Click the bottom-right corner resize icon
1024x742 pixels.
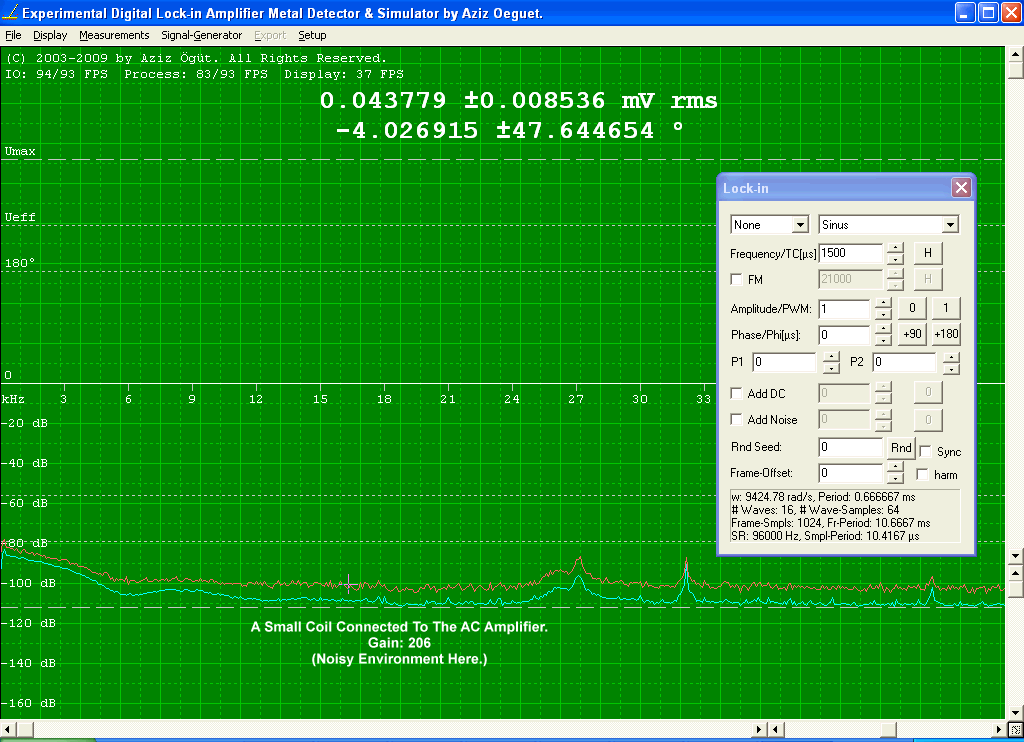coord(1015,729)
